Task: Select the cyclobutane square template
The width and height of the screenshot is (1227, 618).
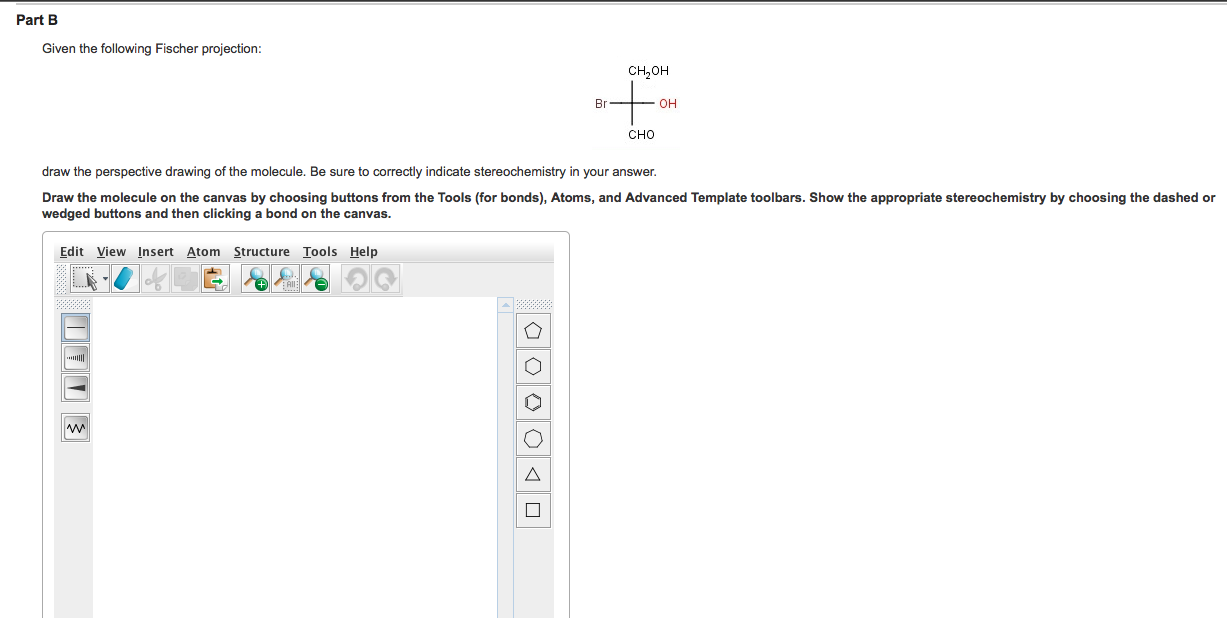Action: click(x=532, y=510)
